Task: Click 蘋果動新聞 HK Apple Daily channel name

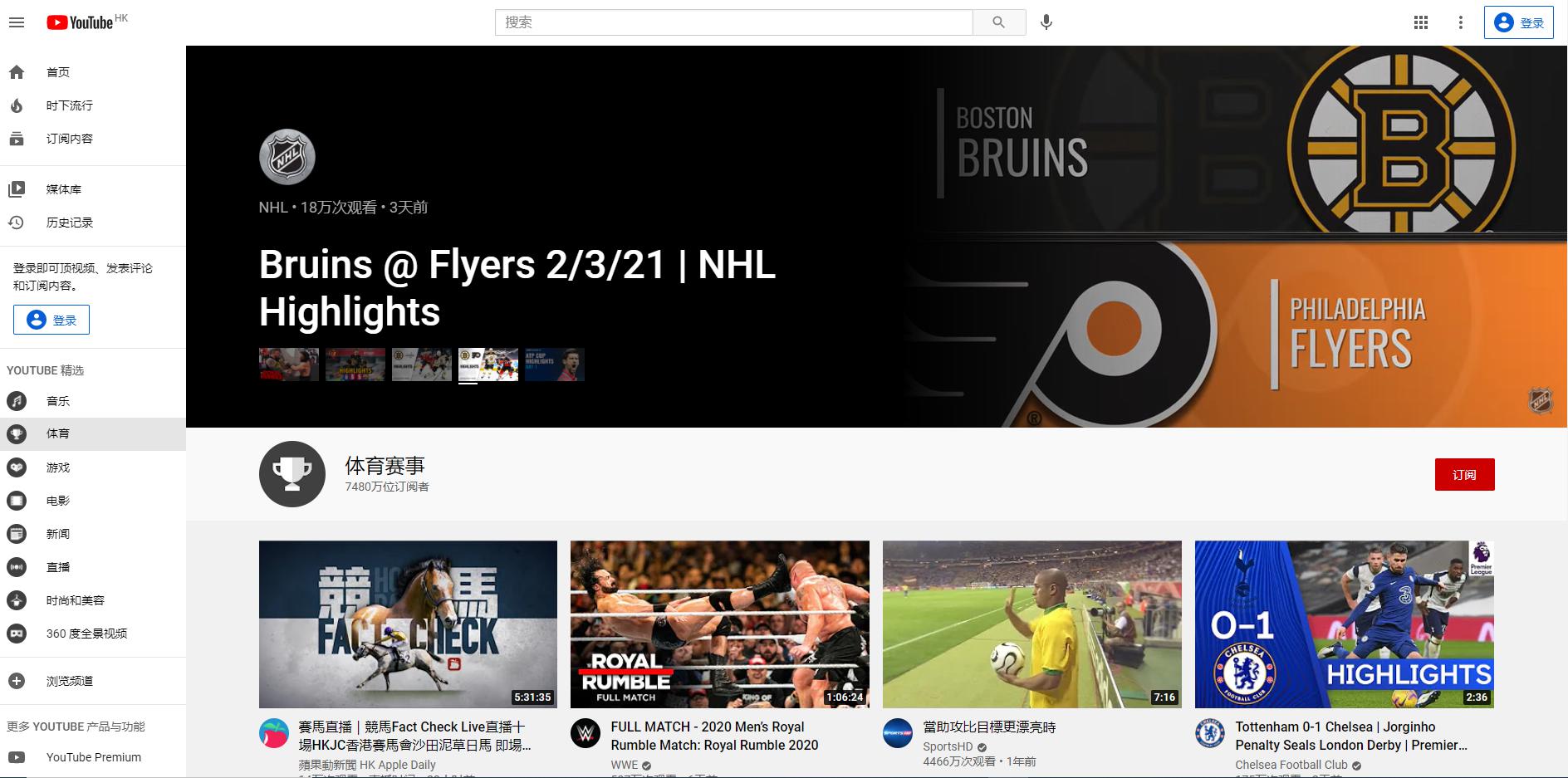Action: (367, 765)
